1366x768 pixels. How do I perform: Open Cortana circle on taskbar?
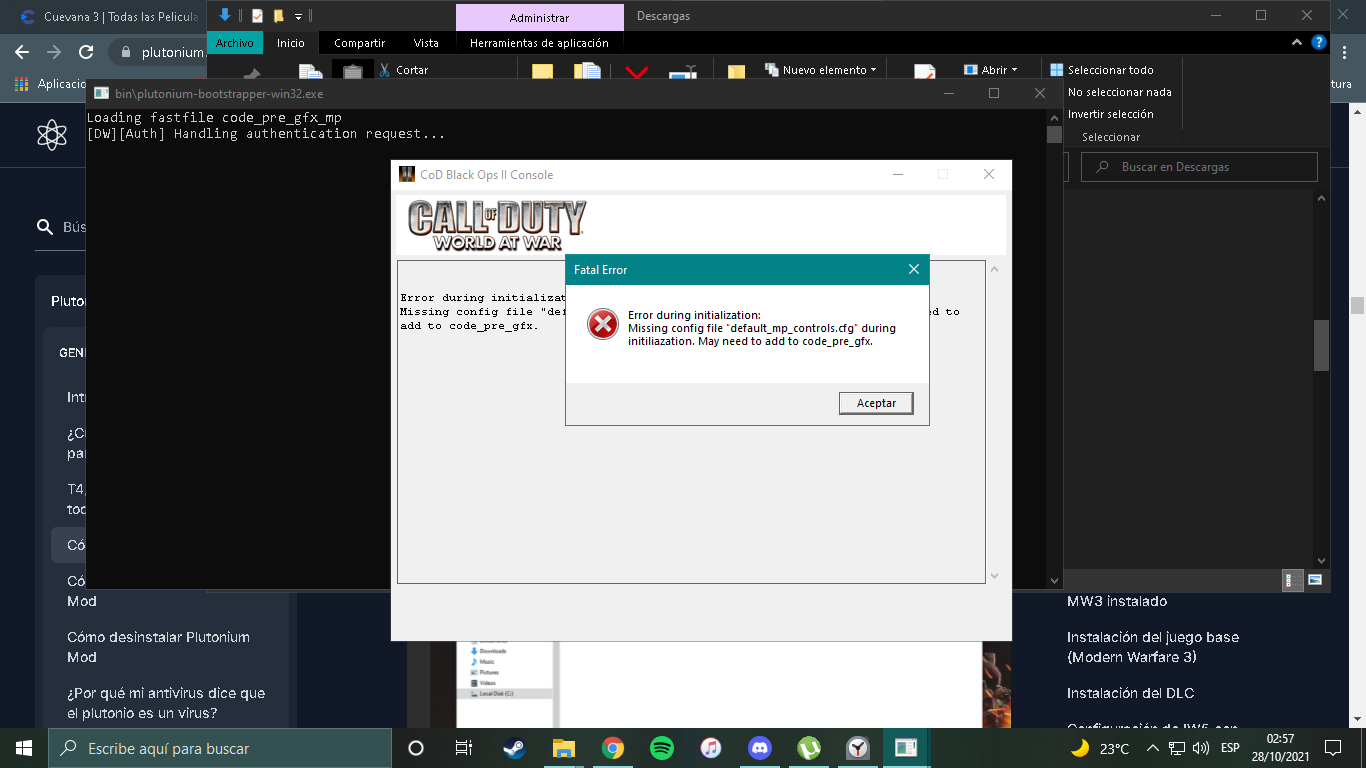[416, 748]
